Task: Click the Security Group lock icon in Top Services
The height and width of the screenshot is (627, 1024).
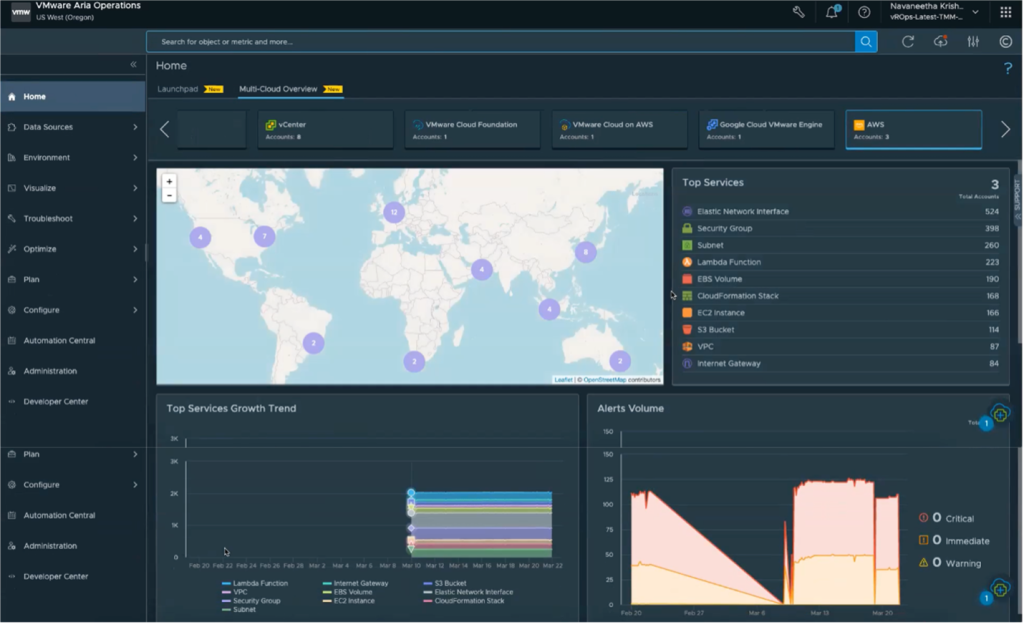Action: point(687,229)
